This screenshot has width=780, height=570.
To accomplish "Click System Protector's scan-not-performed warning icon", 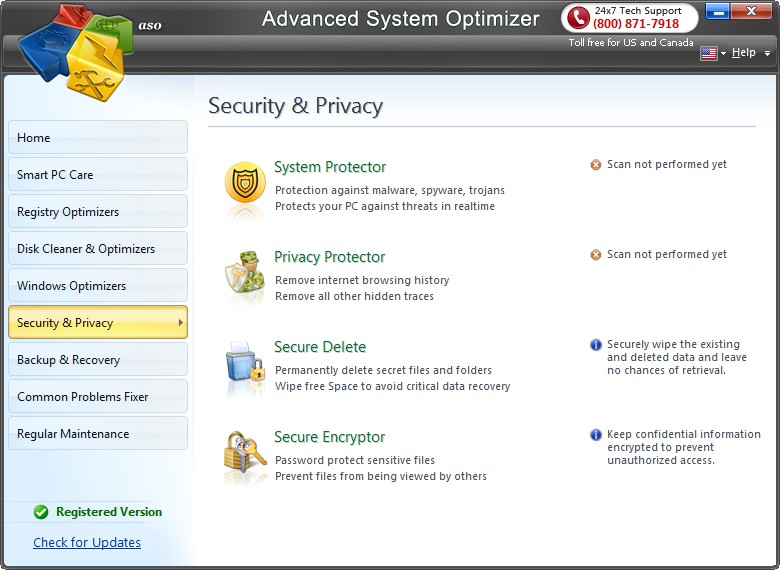I will (x=595, y=165).
